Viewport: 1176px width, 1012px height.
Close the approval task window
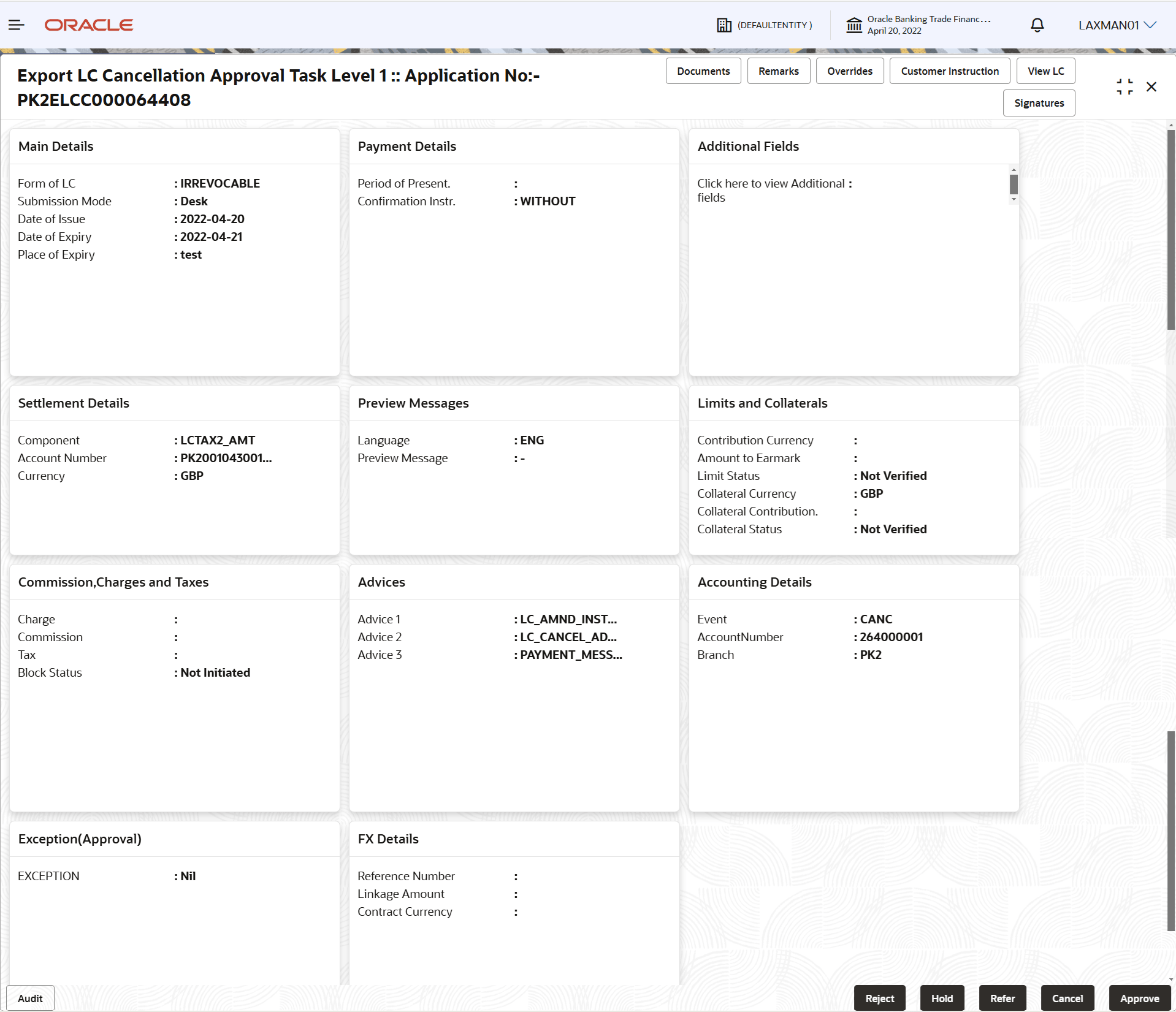coord(1151,86)
